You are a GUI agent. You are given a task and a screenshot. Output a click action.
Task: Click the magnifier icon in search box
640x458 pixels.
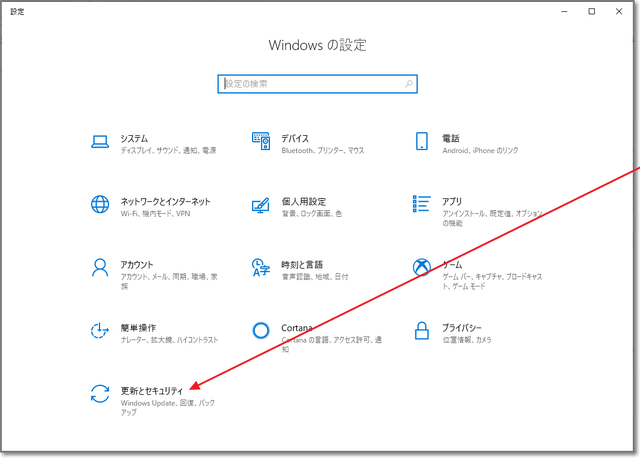409,84
